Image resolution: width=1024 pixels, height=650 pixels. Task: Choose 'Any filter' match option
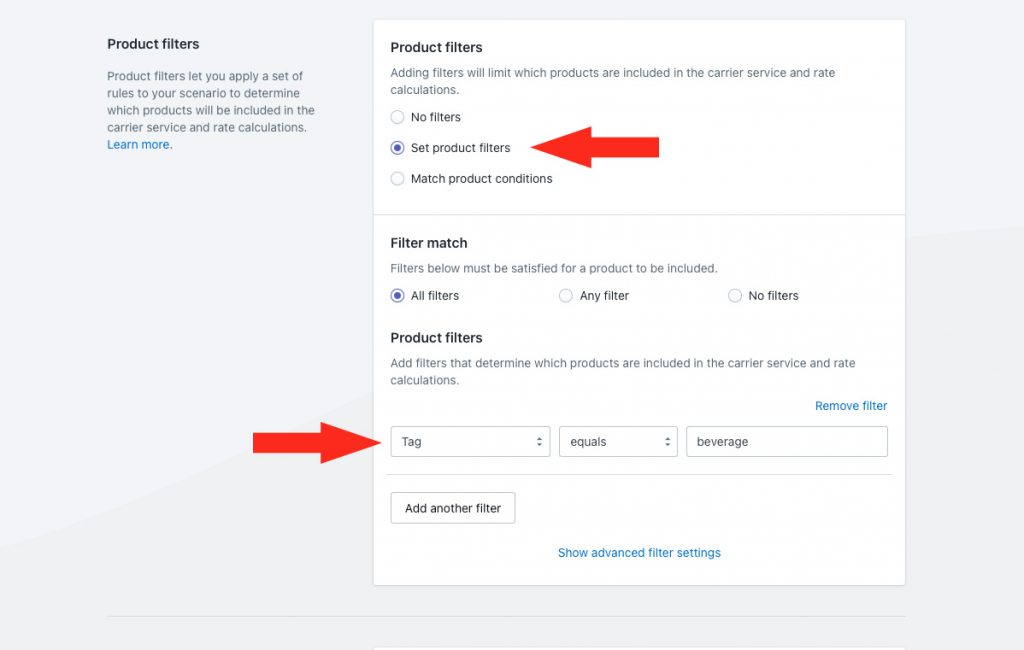click(x=566, y=295)
